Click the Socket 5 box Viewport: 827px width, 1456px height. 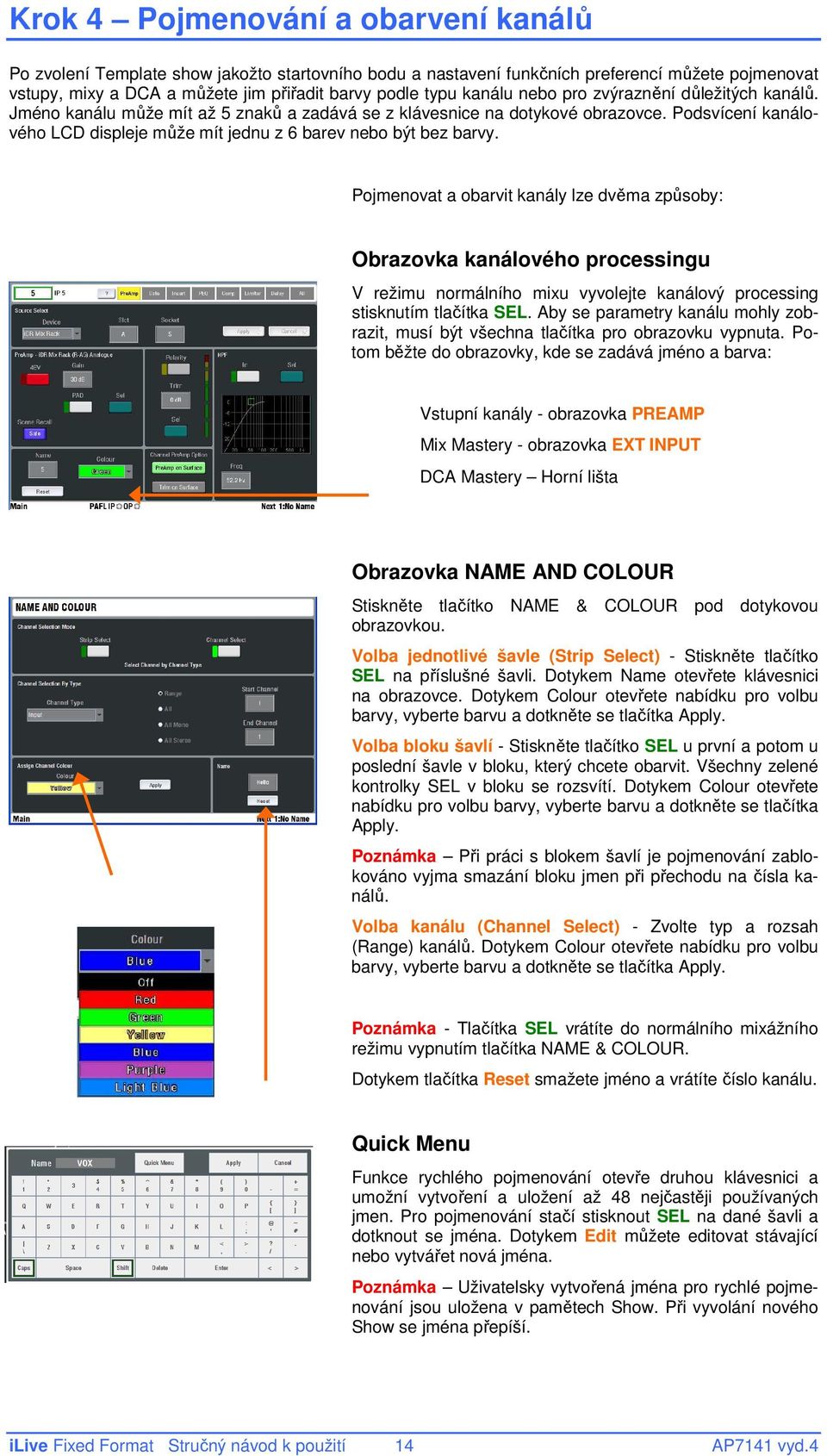(x=170, y=334)
